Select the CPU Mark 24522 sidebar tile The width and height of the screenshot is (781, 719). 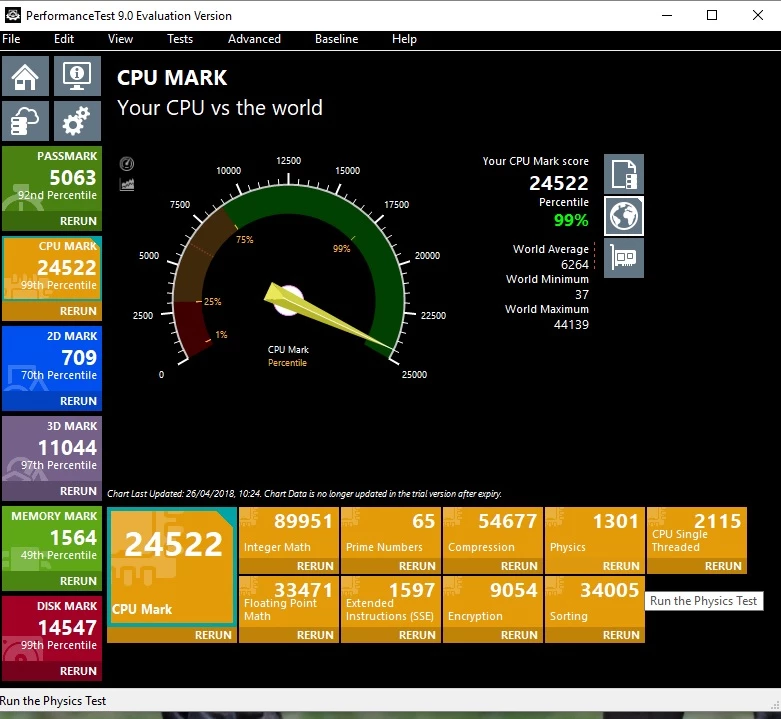coord(52,269)
